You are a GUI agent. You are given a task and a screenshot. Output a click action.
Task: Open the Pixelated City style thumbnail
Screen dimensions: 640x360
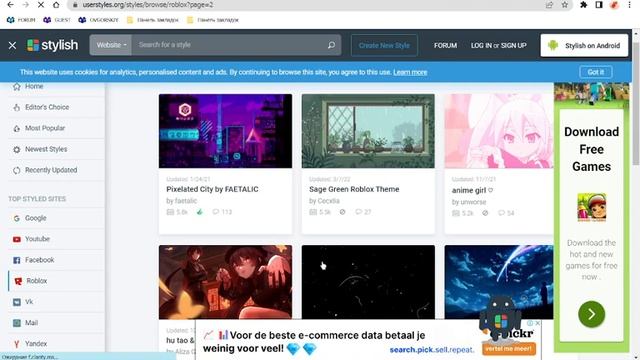coord(225,131)
